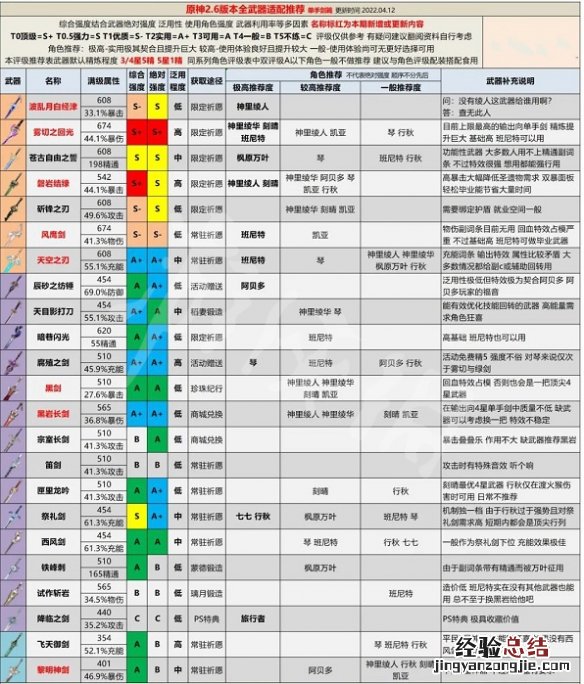
Task: Select the 苍古自由之誓 weapon icon
Action: [13, 158]
